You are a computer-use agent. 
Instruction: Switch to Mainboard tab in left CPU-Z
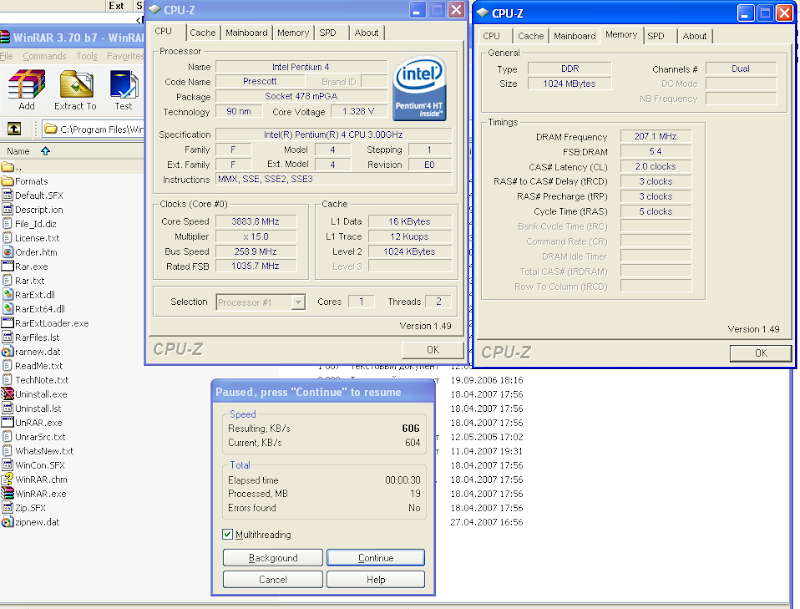[246, 33]
